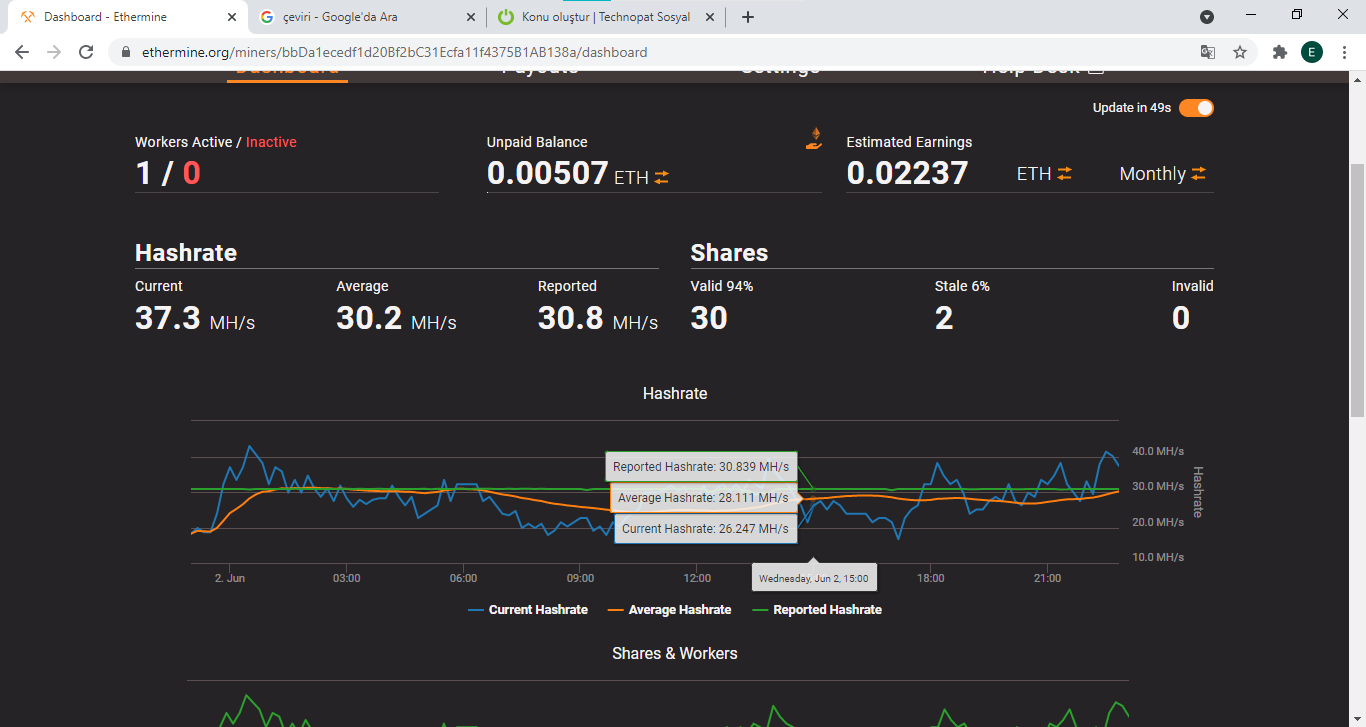Screen dimensions: 1366x727
Task: Open a new browser tab
Action: 747,17
